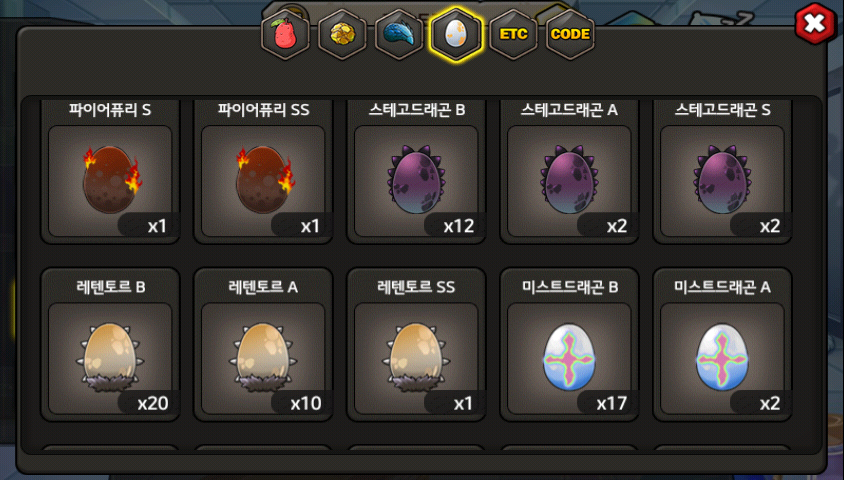Open the red fruit food tab
This screenshot has width=844, height=480.
tap(285, 34)
